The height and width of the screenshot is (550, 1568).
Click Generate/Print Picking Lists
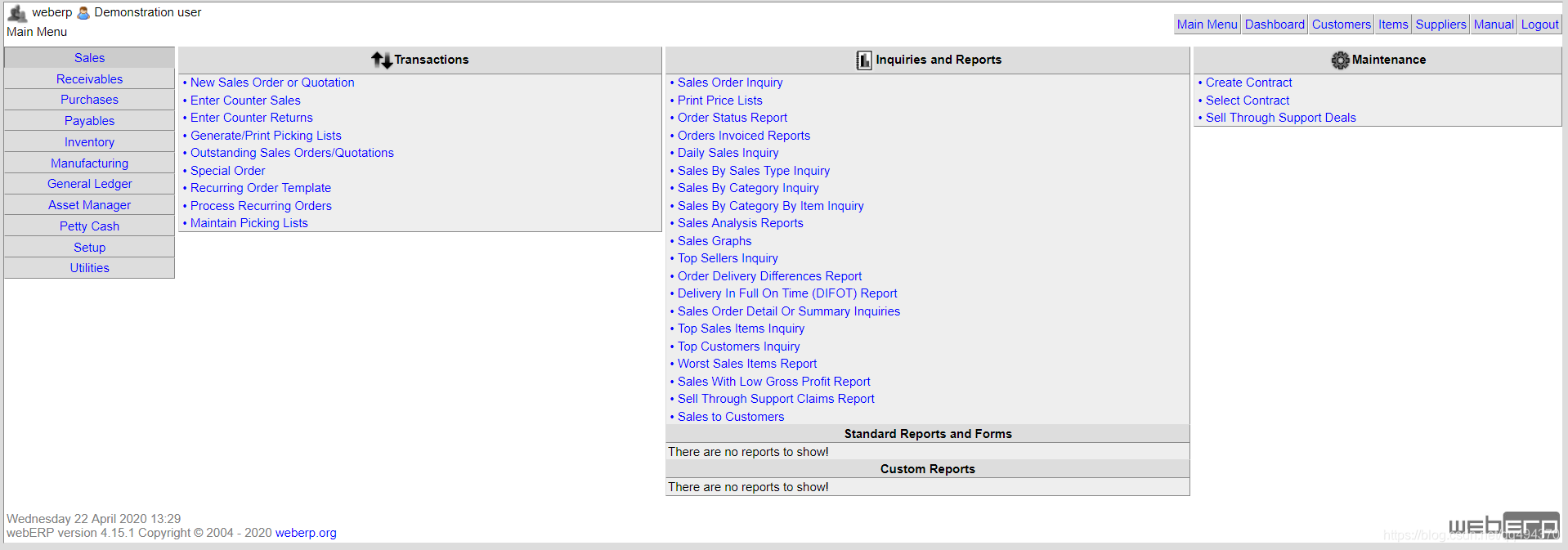(266, 136)
